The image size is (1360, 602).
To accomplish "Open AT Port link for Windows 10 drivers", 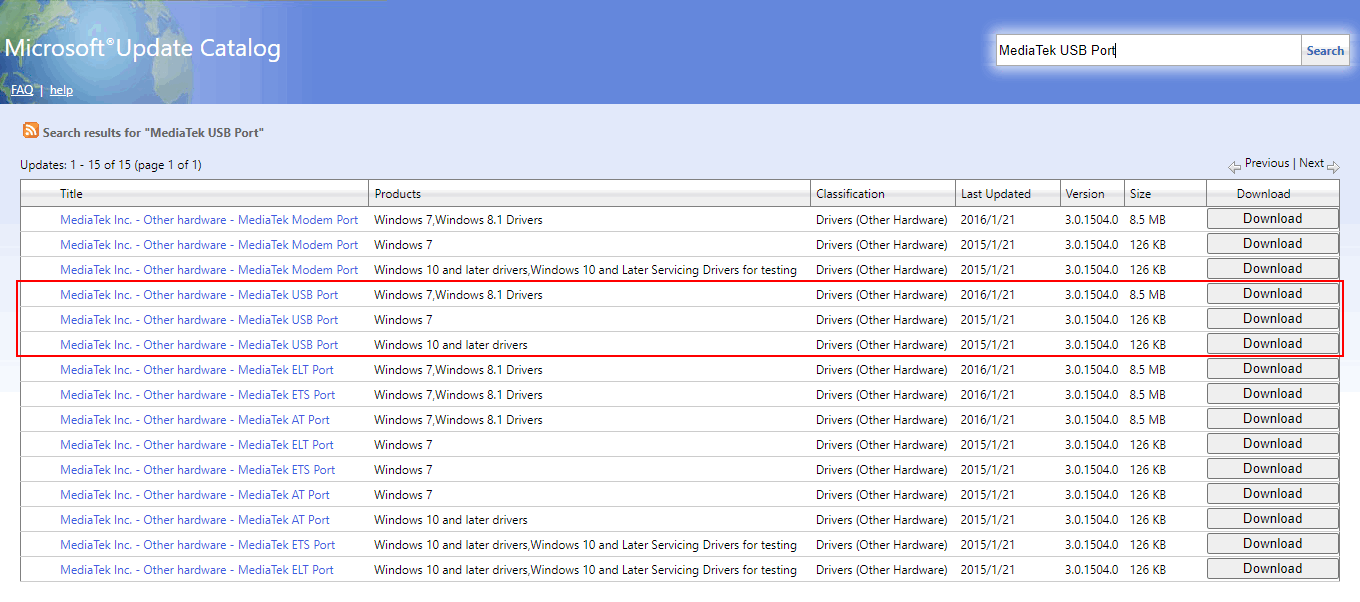I will click(195, 520).
